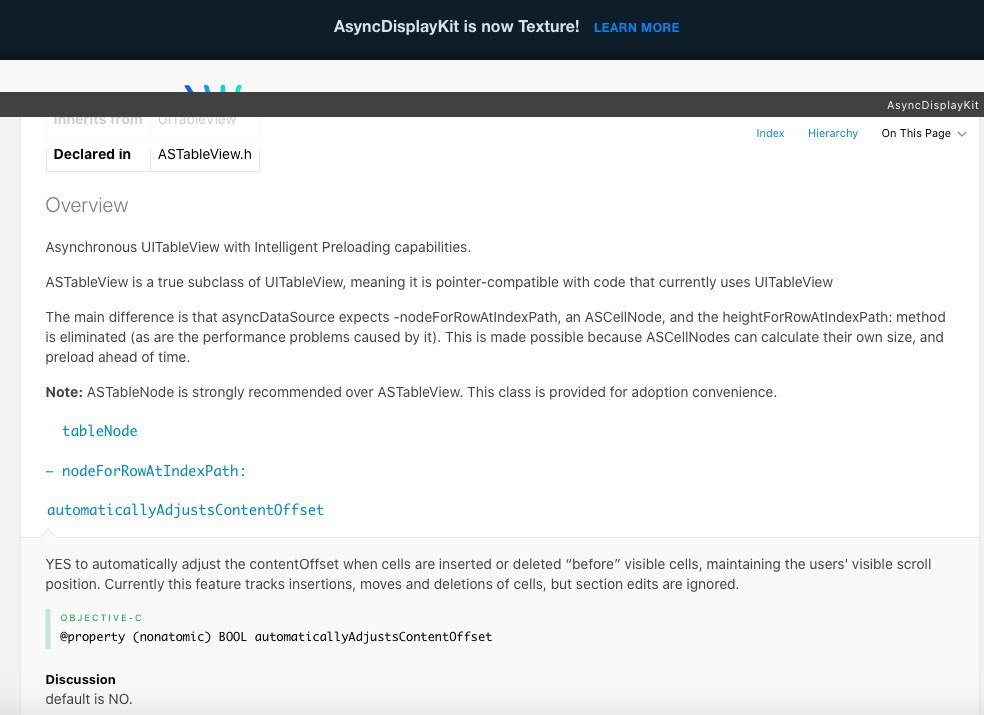Viewport: 984px width, 715px height.
Task: Click the AsyncDisplayKit title in dark bar
Action: click(x=933, y=105)
